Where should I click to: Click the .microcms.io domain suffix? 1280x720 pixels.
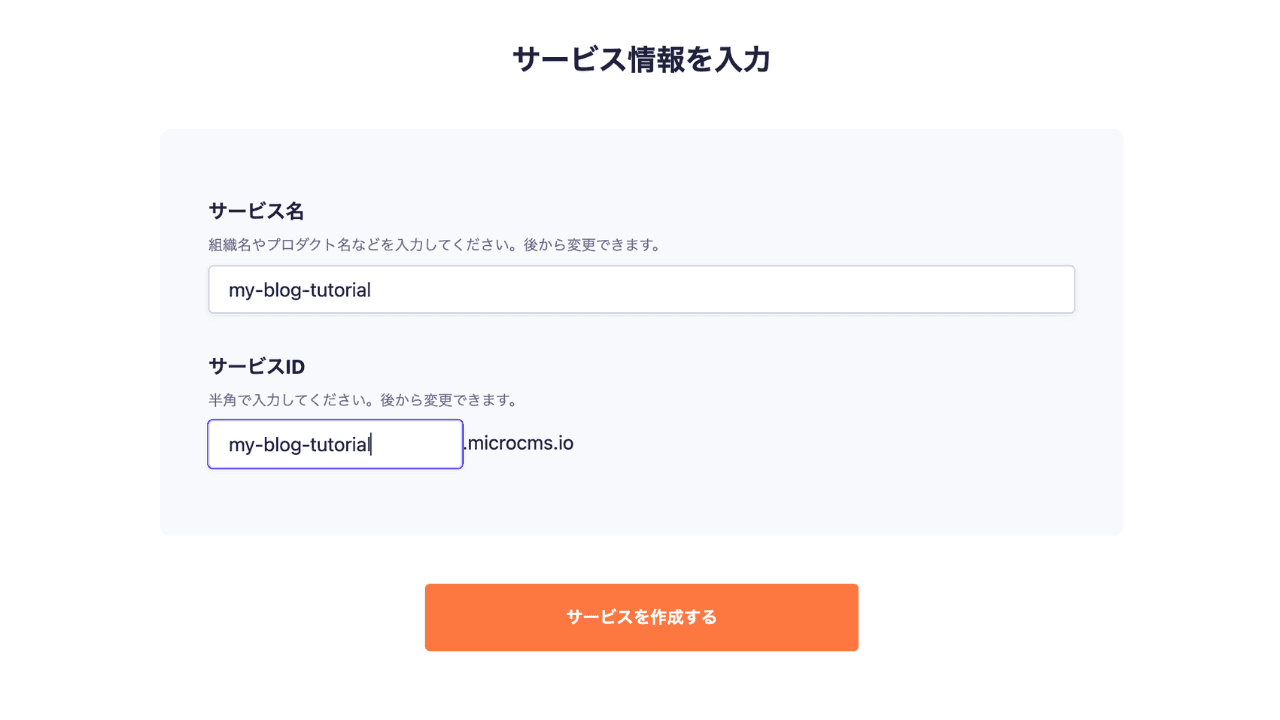click(x=519, y=442)
